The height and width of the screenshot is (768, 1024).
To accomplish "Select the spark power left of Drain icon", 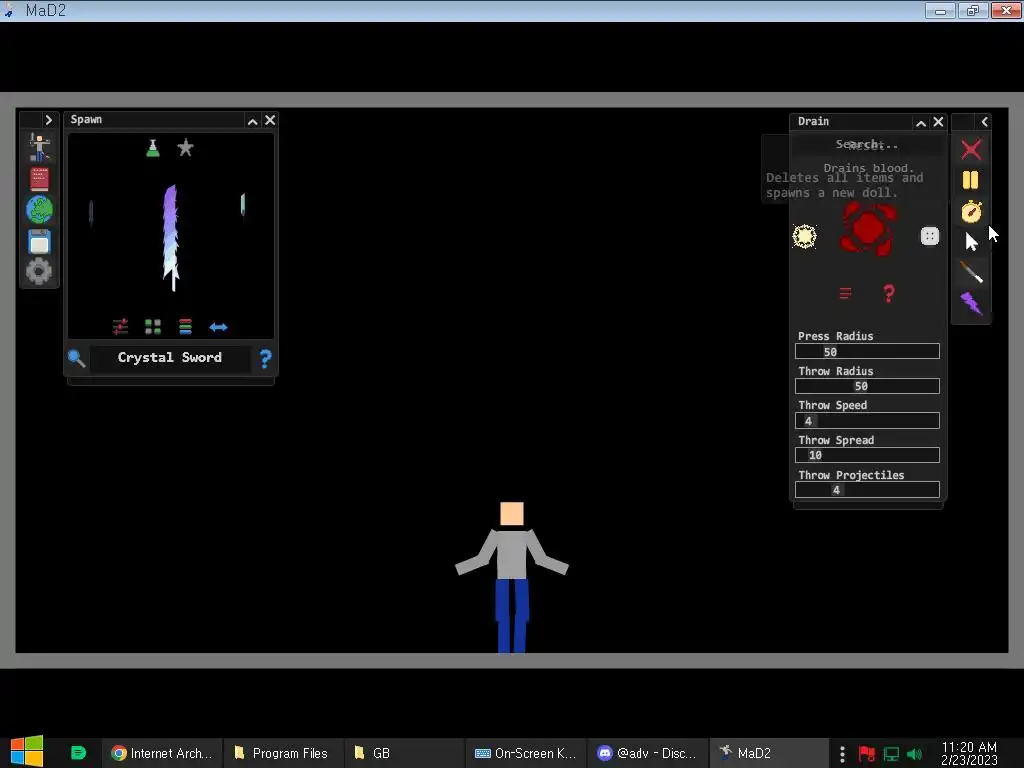I will coord(805,236).
